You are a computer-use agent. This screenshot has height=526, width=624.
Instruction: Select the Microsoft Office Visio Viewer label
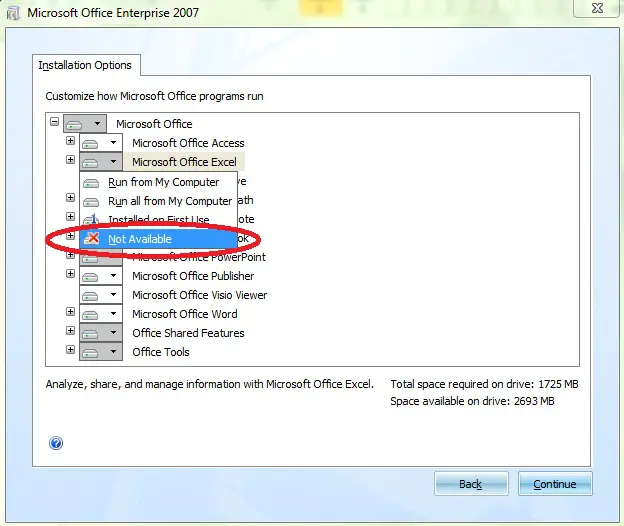[x=199, y=295]
